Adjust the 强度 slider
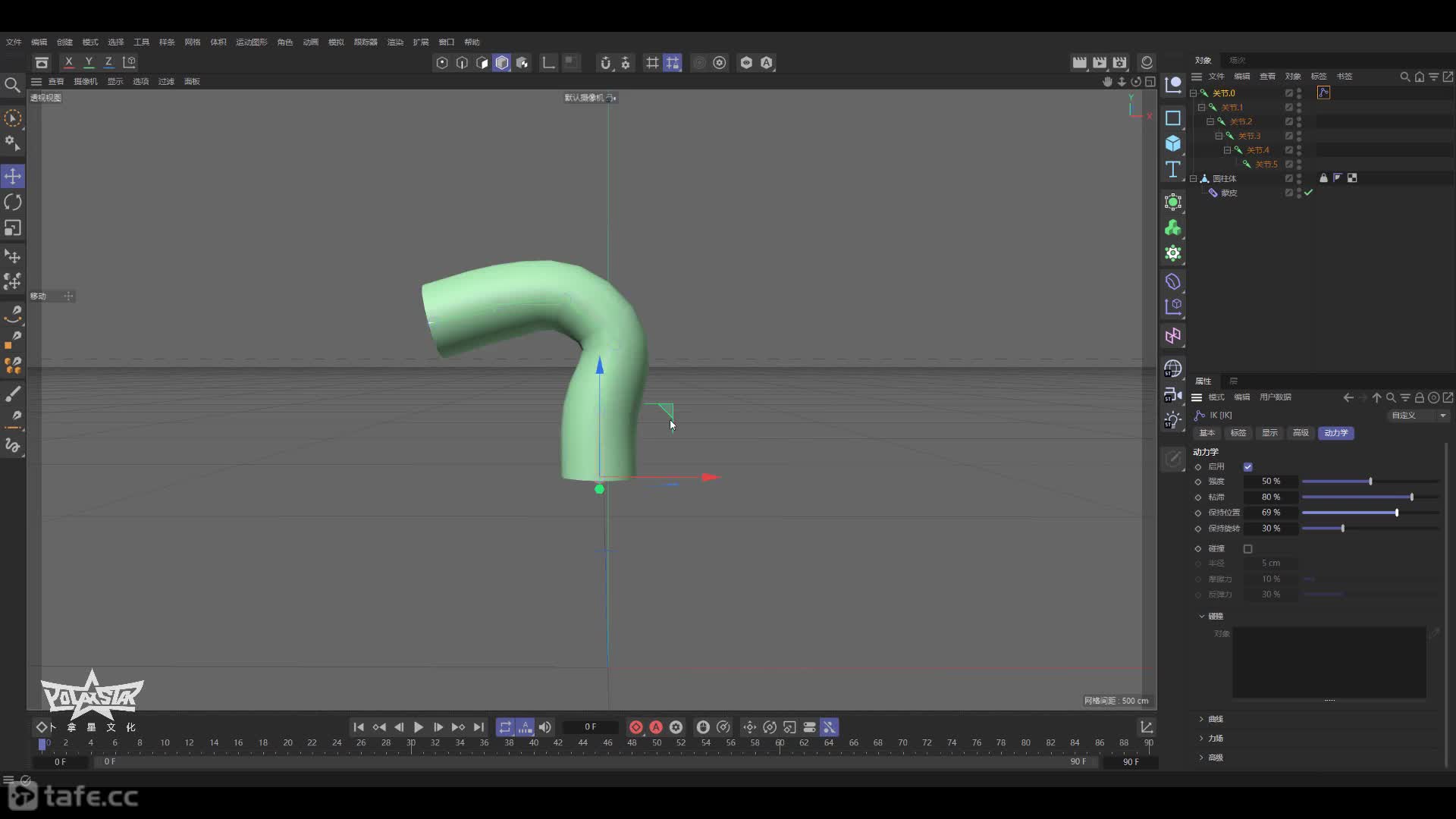1456x819 pixels. 1370,482
